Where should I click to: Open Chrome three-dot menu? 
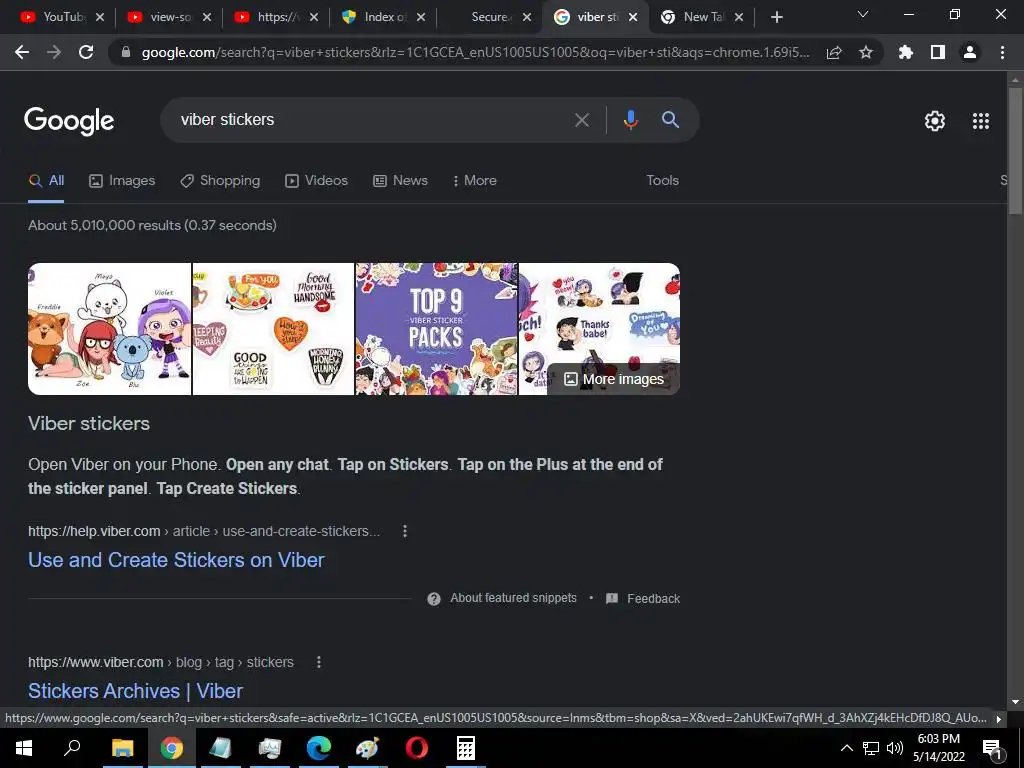[x=1002, y=52]
